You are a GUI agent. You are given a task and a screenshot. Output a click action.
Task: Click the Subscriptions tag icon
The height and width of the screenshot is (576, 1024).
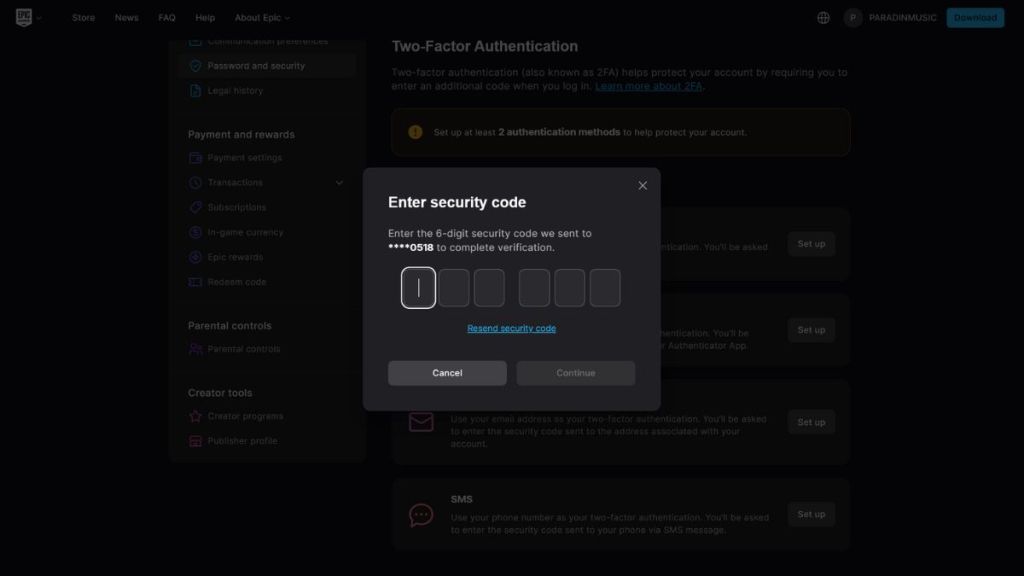[x=194, y=207]
